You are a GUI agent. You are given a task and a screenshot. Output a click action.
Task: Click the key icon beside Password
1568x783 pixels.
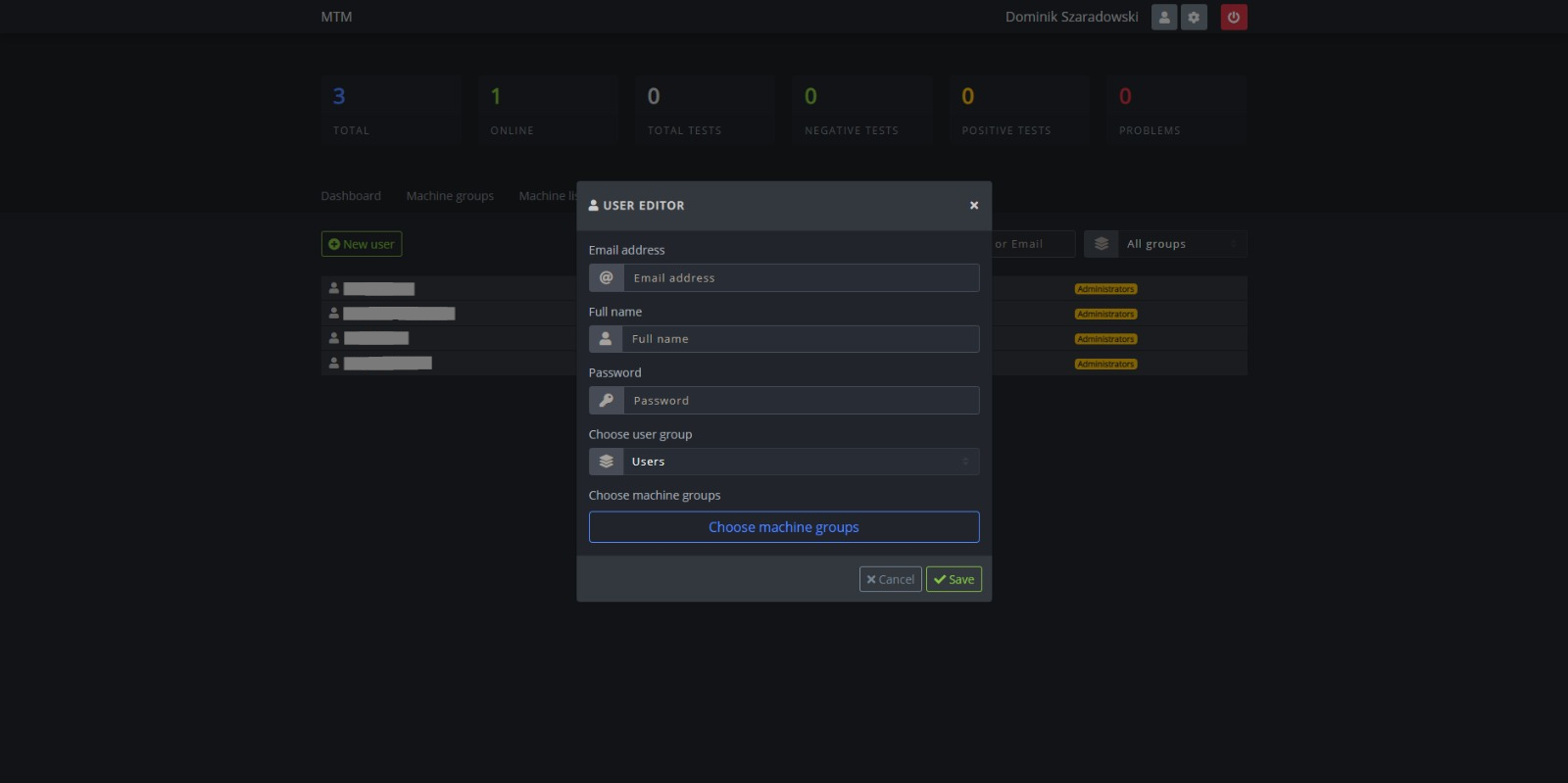pos(606,400)
